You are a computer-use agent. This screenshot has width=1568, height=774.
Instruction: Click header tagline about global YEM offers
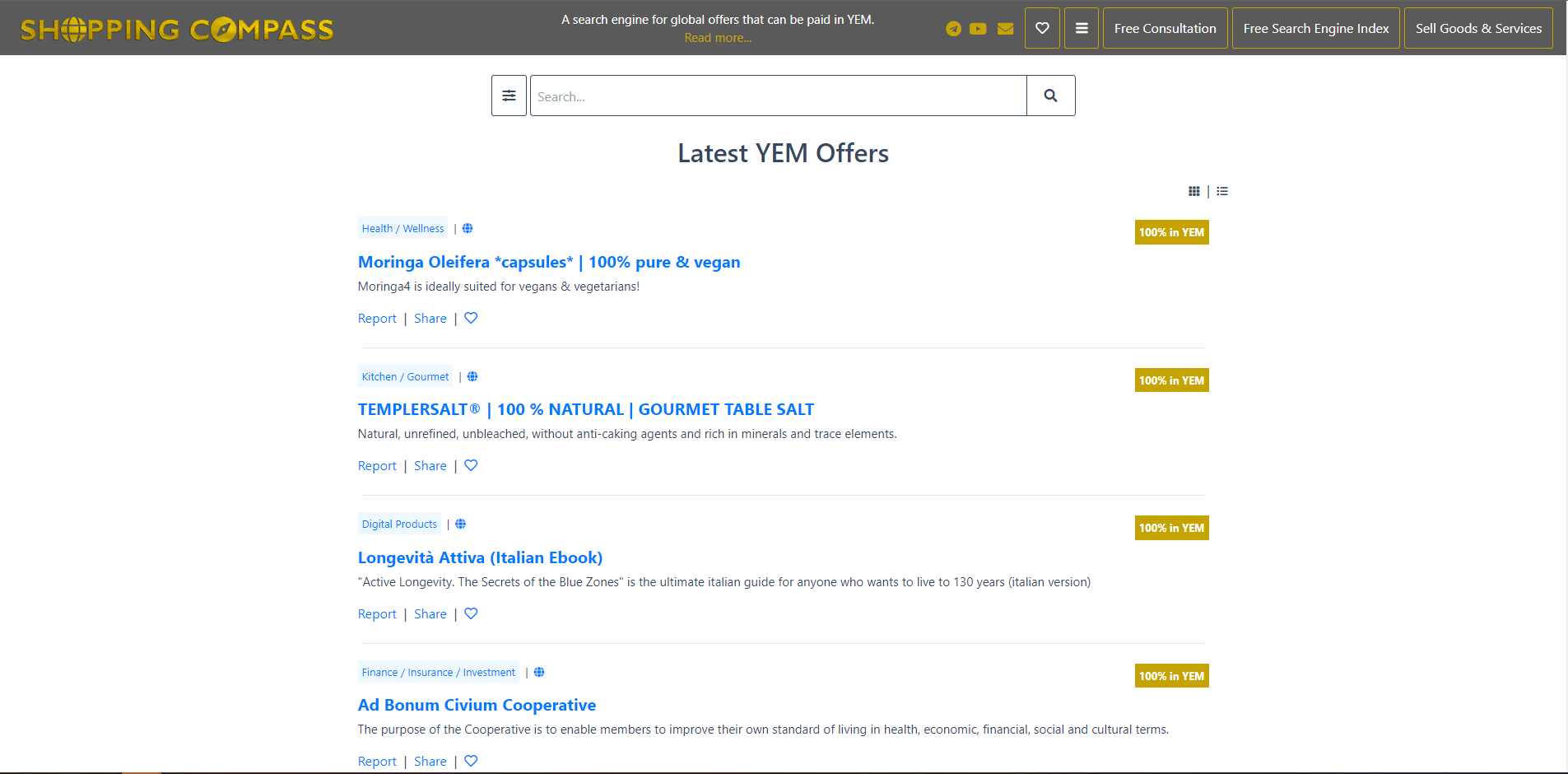[718, 20]
